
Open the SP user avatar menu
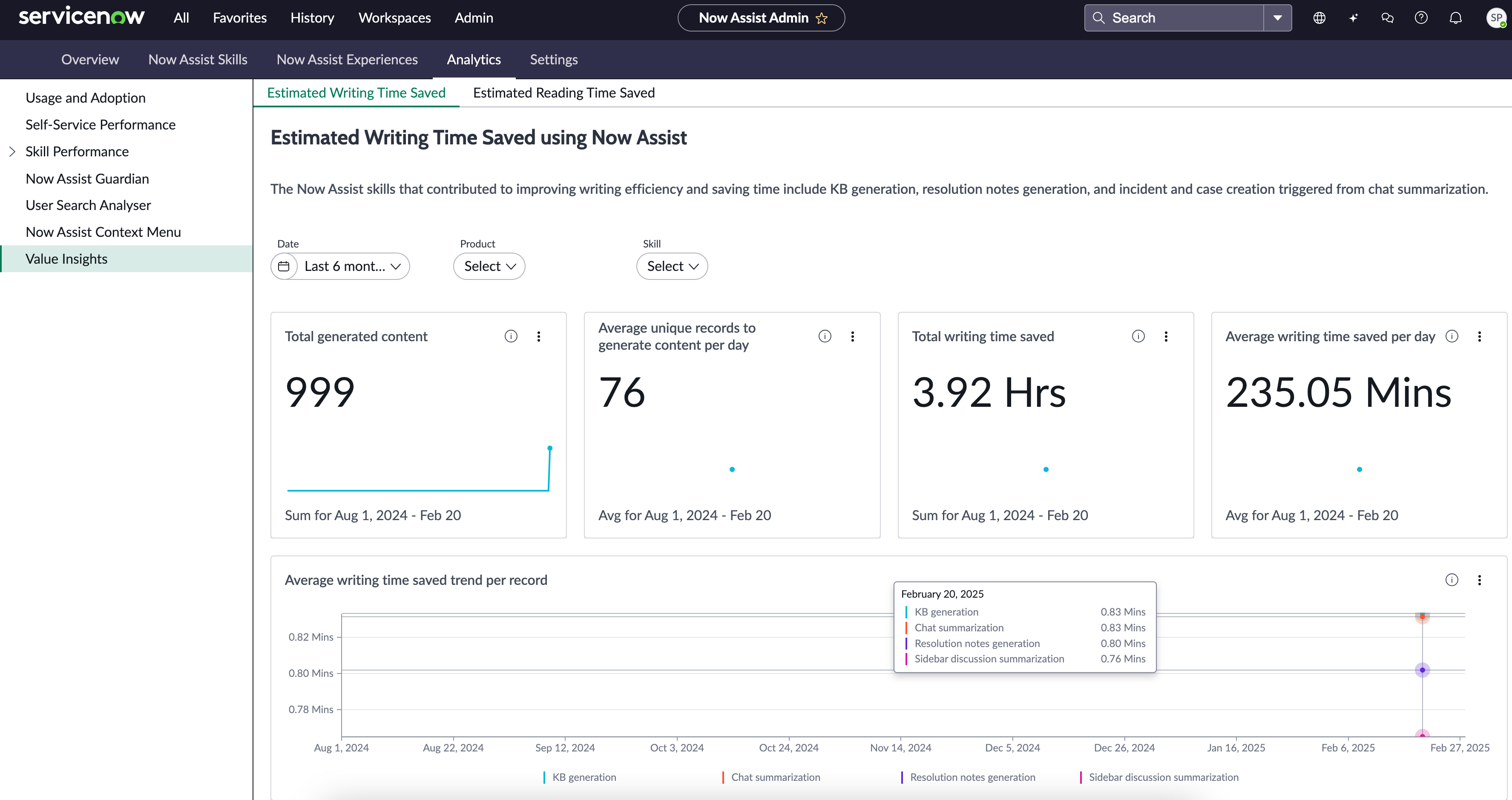[1496, 17]
